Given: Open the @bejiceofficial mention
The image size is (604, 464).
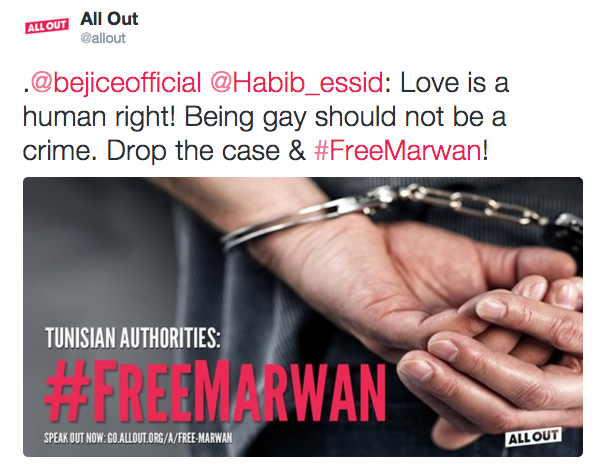Looking at the screenshot, I should coord(116,83).
